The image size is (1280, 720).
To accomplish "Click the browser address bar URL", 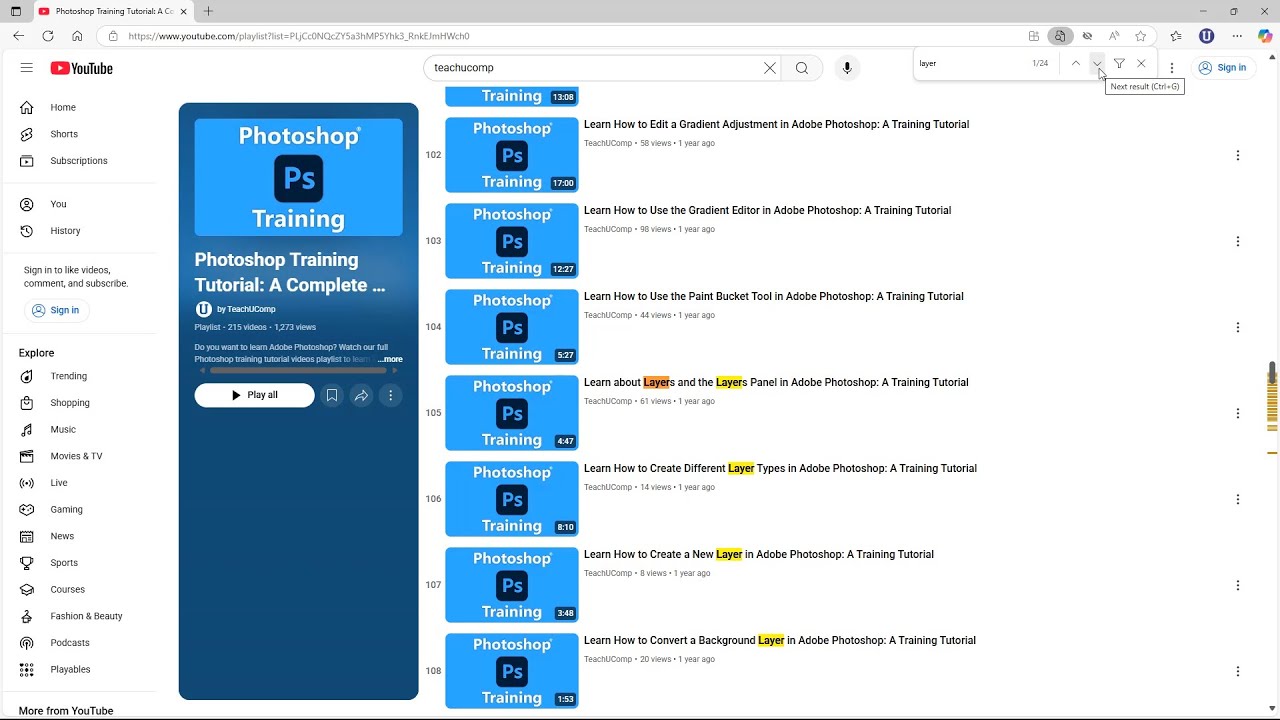I will (299, 36).
